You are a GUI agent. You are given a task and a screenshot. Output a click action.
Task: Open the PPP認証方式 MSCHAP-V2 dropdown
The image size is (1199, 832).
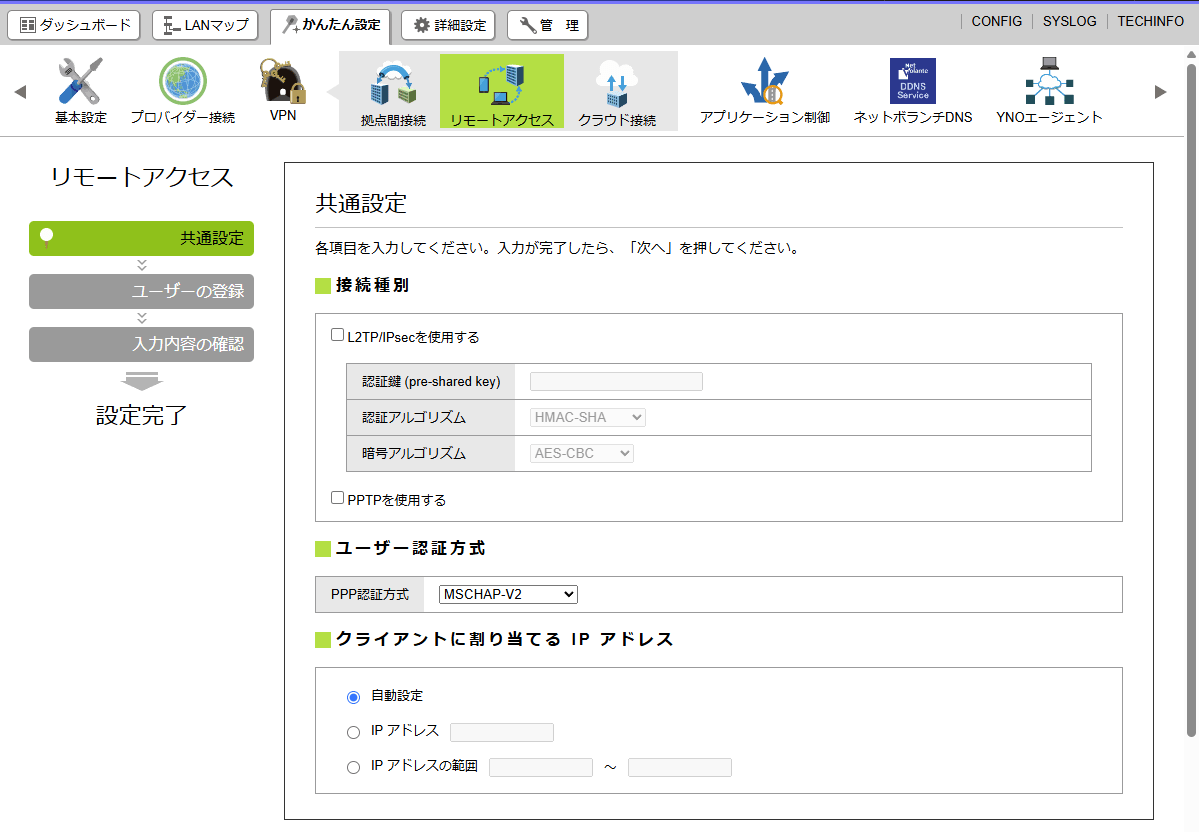[508, 594]
